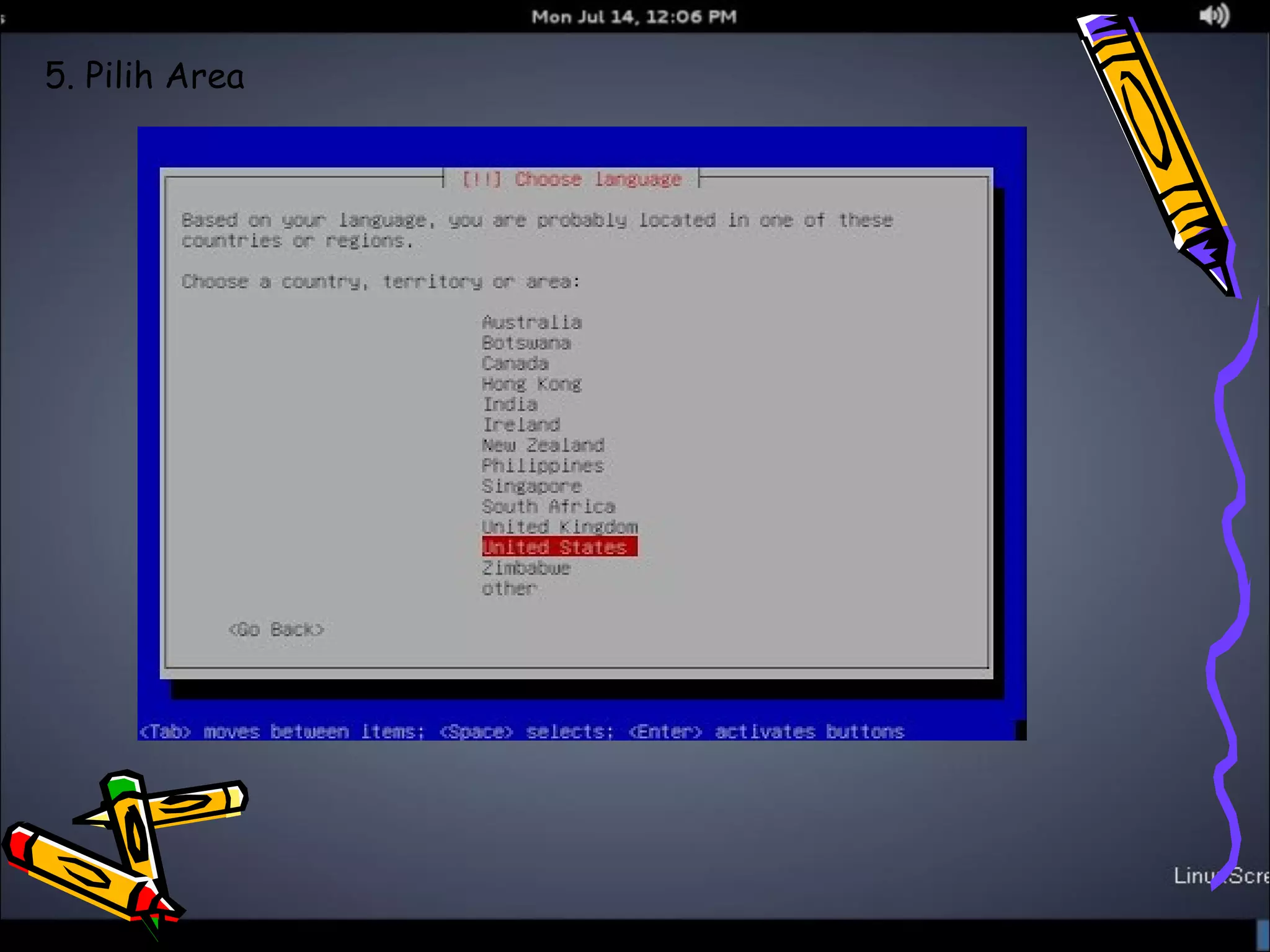Image resolution: width=1270 pixels, height=952 pixels.
Task: Select Hong Kong entry
Action: tap(531, 384)
